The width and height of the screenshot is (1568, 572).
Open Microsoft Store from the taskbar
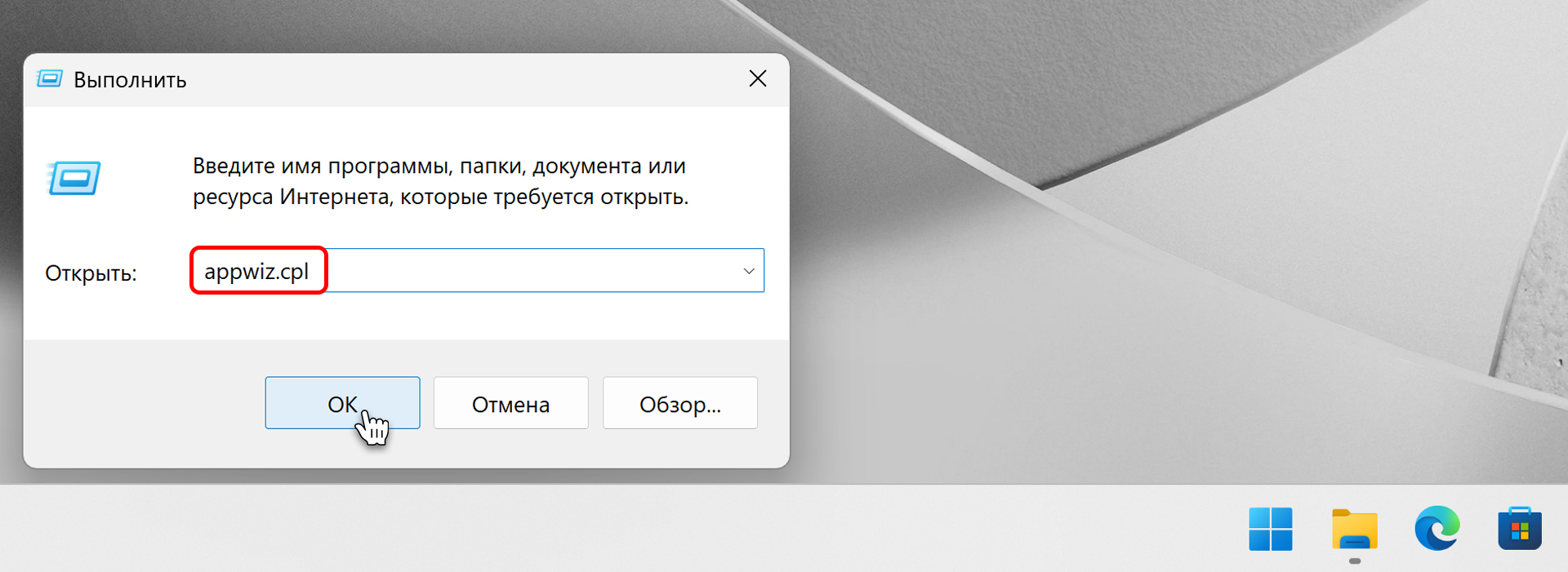(1519, 529)
